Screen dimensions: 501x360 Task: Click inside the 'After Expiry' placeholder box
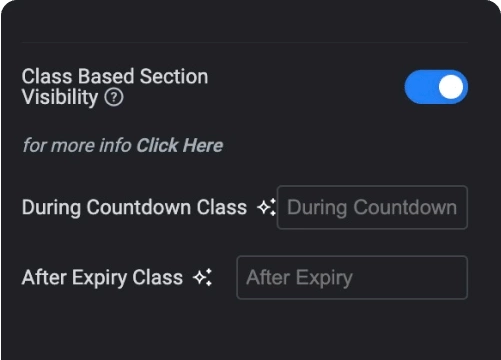(x=352, y=277)
